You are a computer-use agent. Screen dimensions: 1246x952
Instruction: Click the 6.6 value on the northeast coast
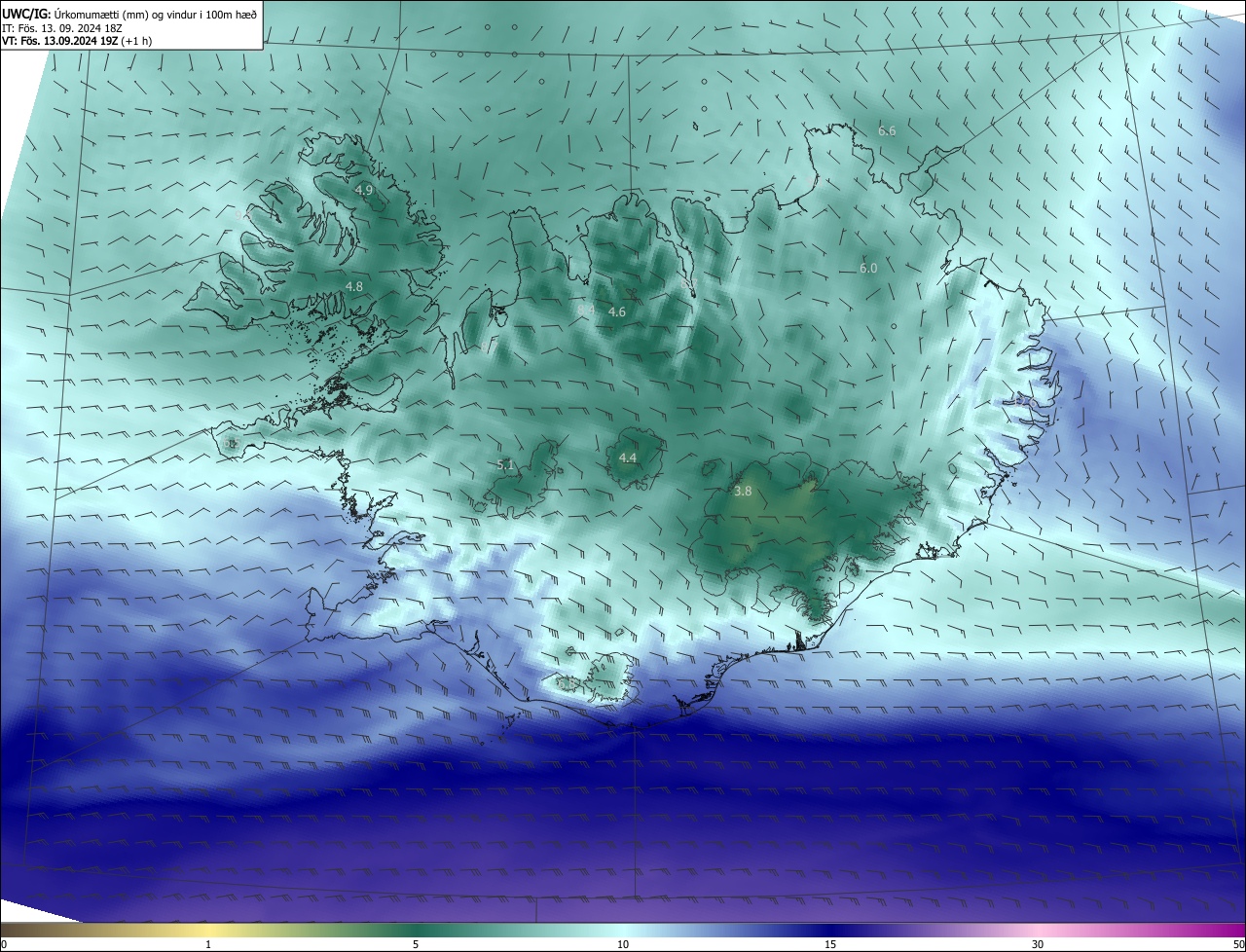(887, 130)
